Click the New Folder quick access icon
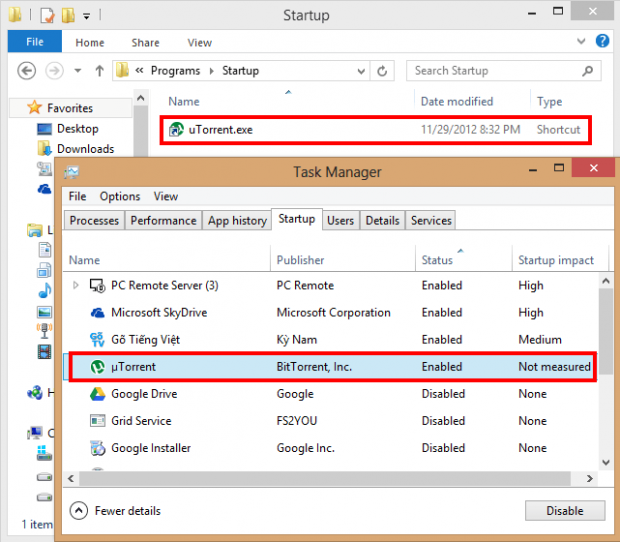This screenshot has height=542, width=620. [68, 15]
